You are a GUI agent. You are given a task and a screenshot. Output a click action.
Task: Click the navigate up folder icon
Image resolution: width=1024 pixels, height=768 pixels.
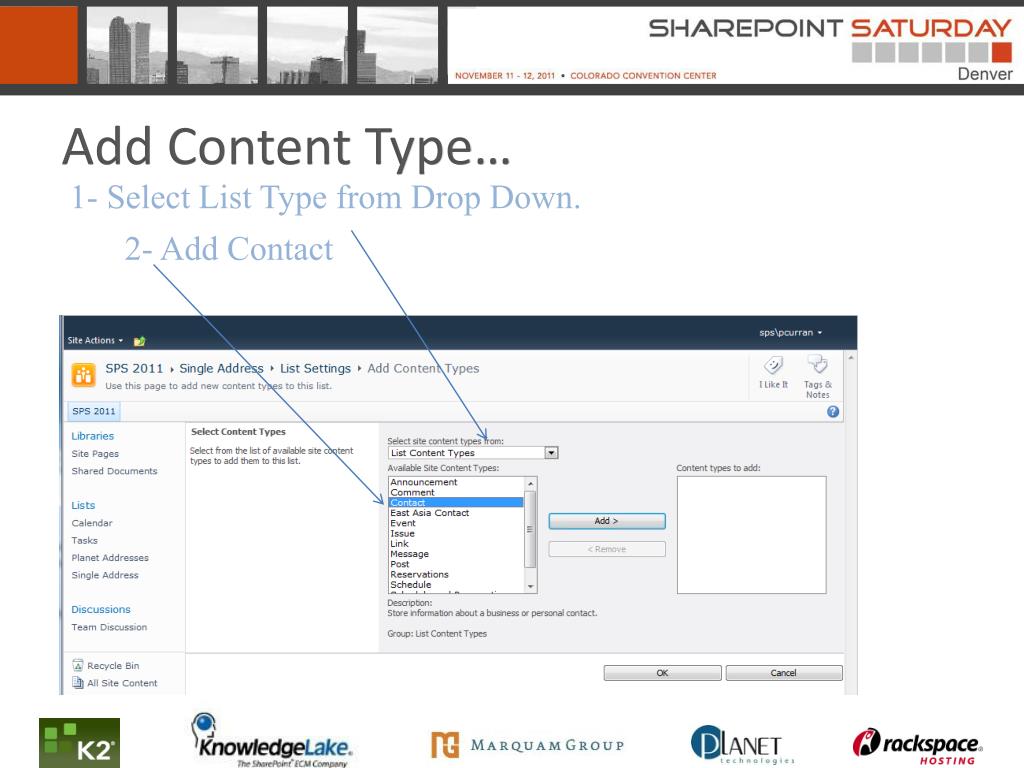pyautogui.click(x=139, y=341)
